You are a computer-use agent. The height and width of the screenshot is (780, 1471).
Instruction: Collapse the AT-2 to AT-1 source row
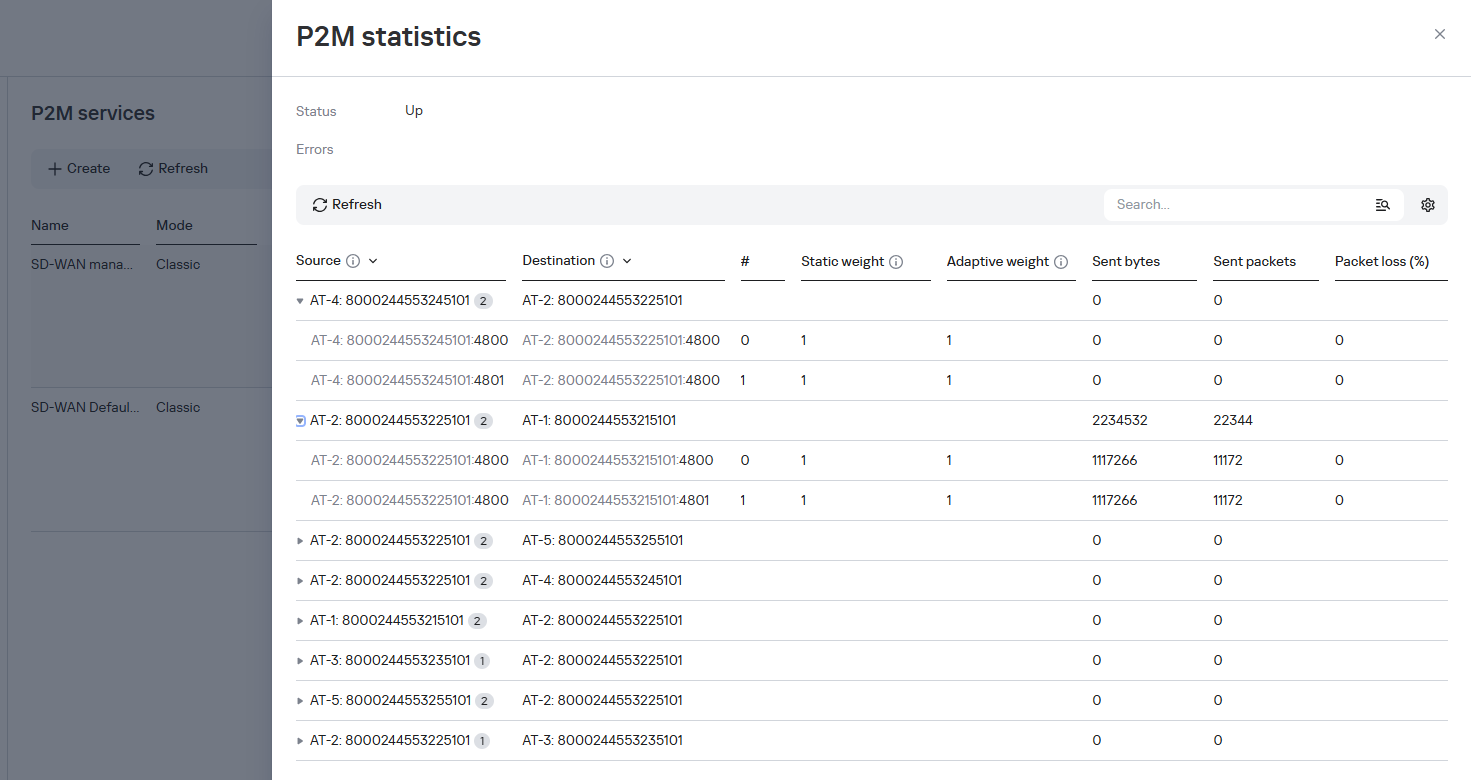tap(300, 421)
